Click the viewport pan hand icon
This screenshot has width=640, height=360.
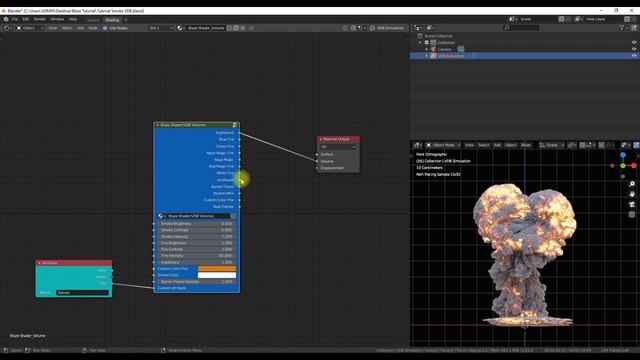tap(632, 194)
